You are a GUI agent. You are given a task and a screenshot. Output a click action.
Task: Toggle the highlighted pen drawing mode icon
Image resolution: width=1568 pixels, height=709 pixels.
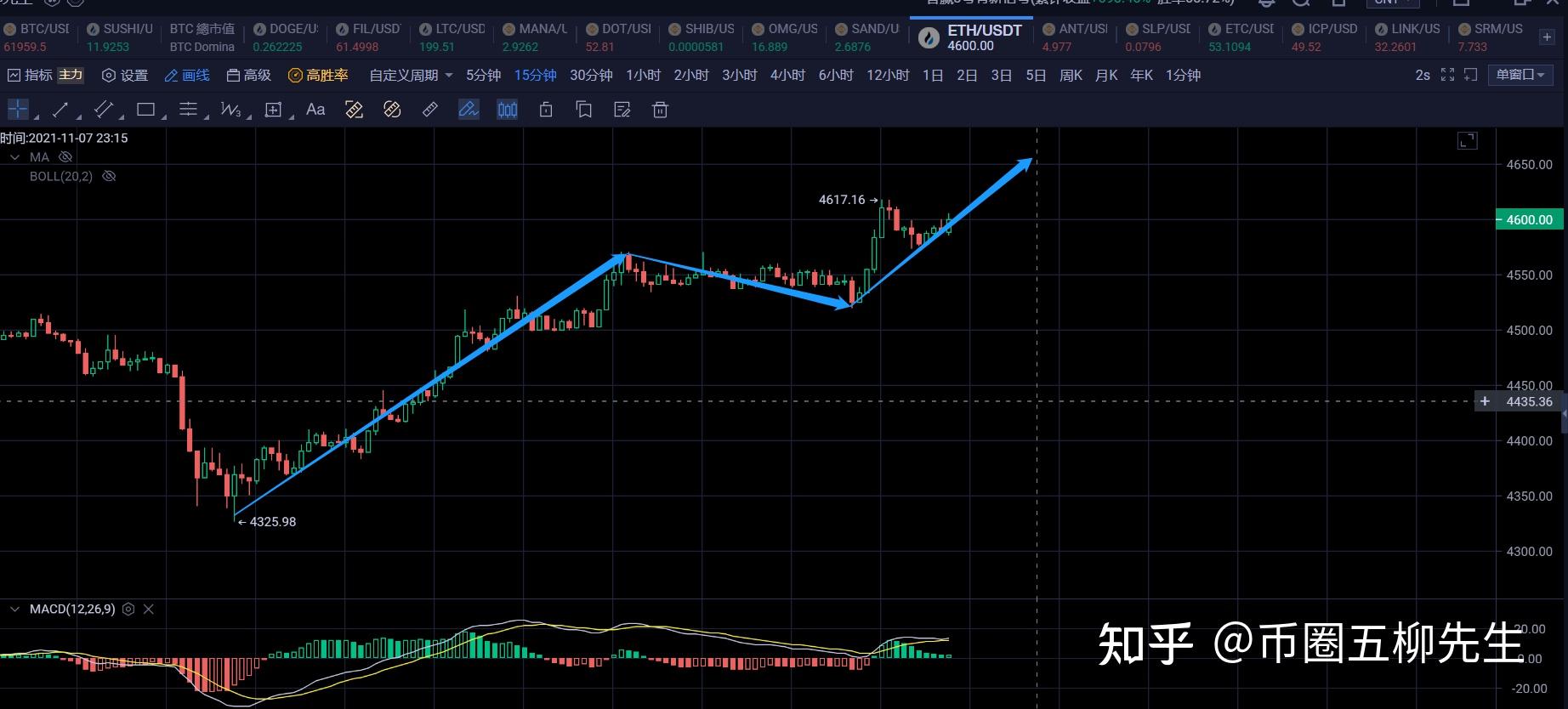click(469, 109)
